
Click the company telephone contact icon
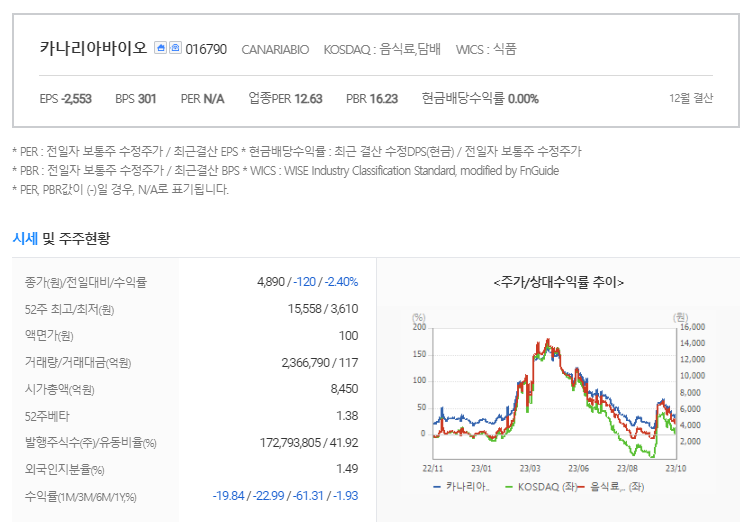[x=176, y=48]
